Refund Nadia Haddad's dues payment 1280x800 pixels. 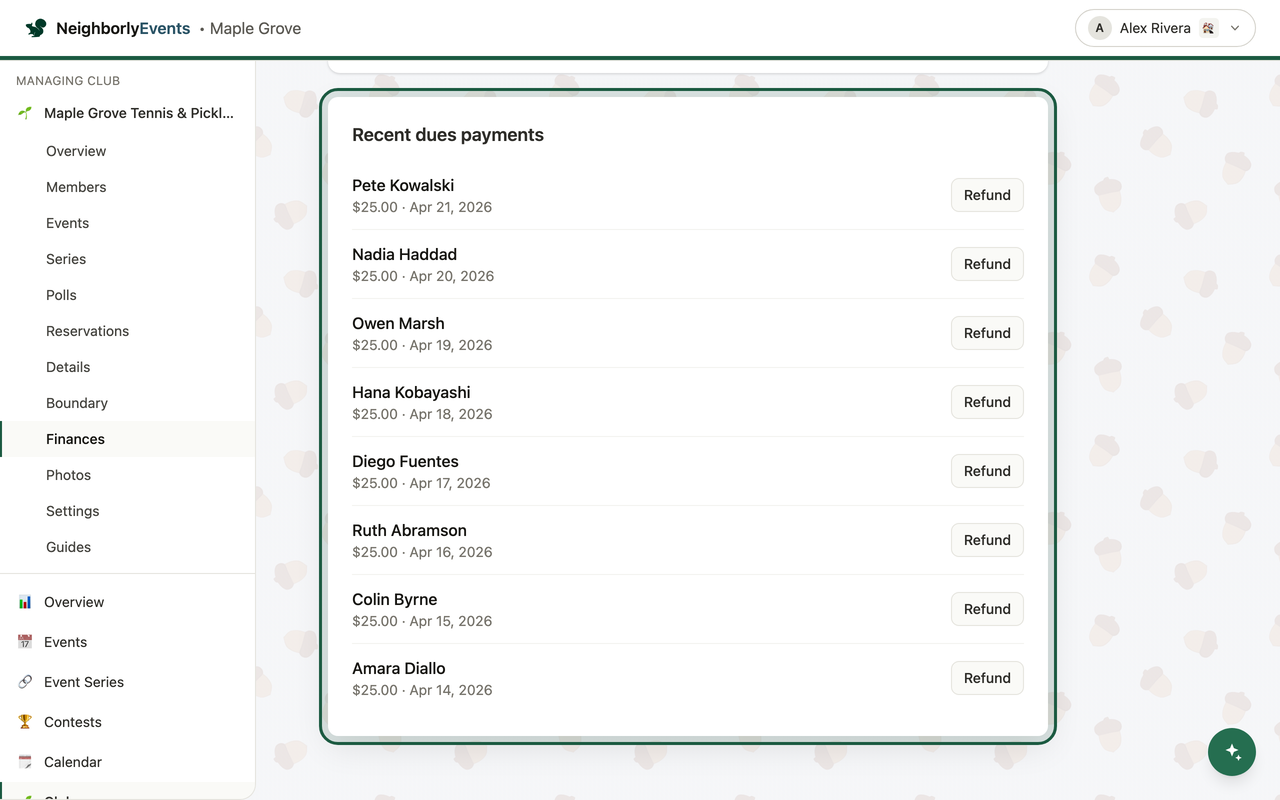pyautogui.click(x=987, y=264)
